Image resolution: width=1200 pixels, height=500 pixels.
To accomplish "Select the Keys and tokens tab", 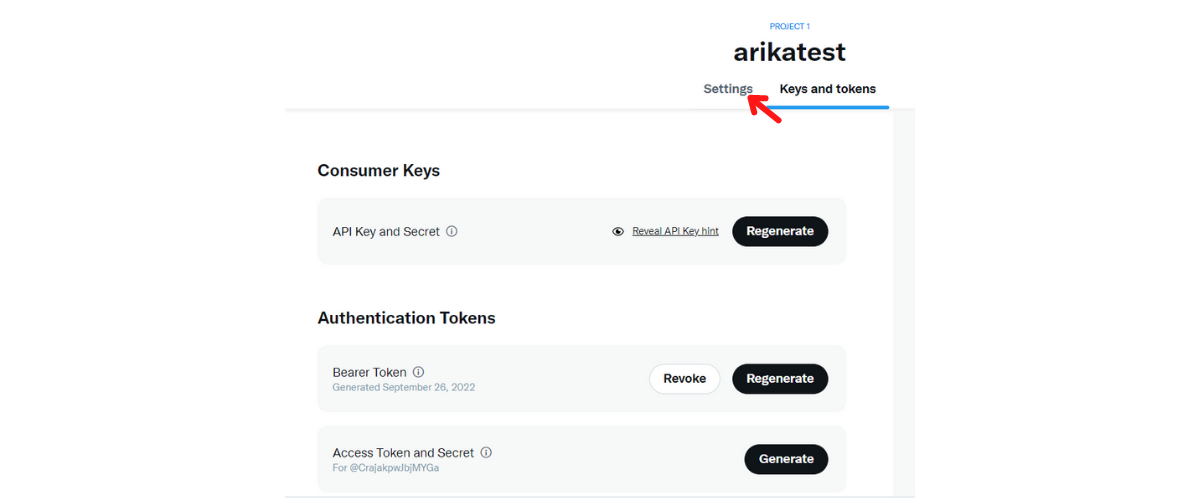I will click(827, 89).
